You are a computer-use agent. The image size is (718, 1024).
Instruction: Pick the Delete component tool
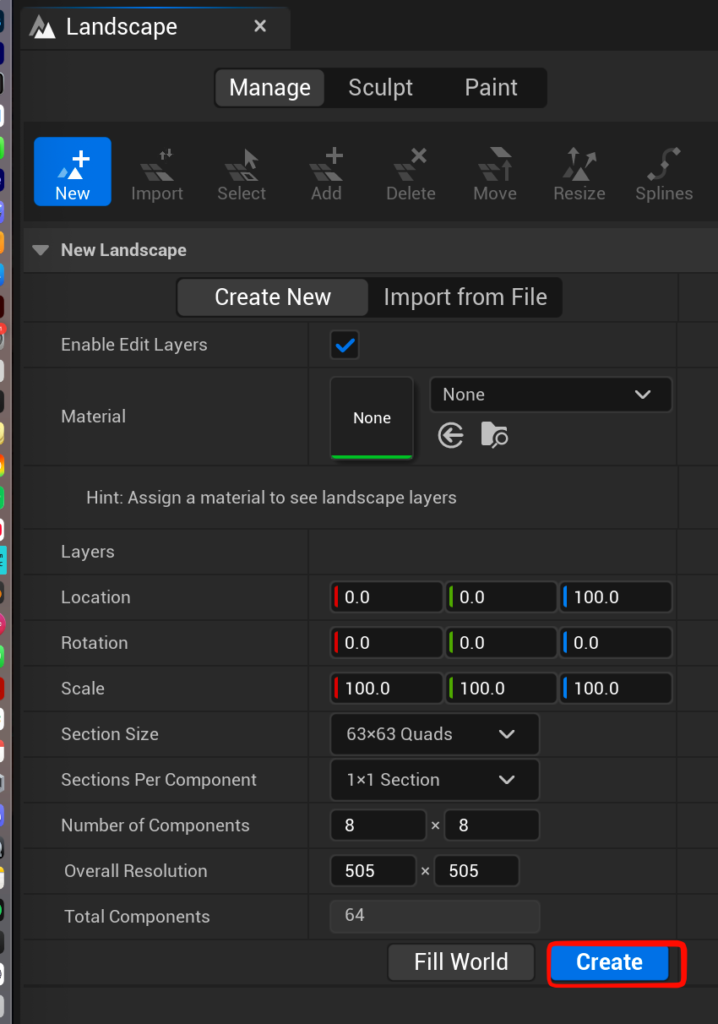coord(410,172)
